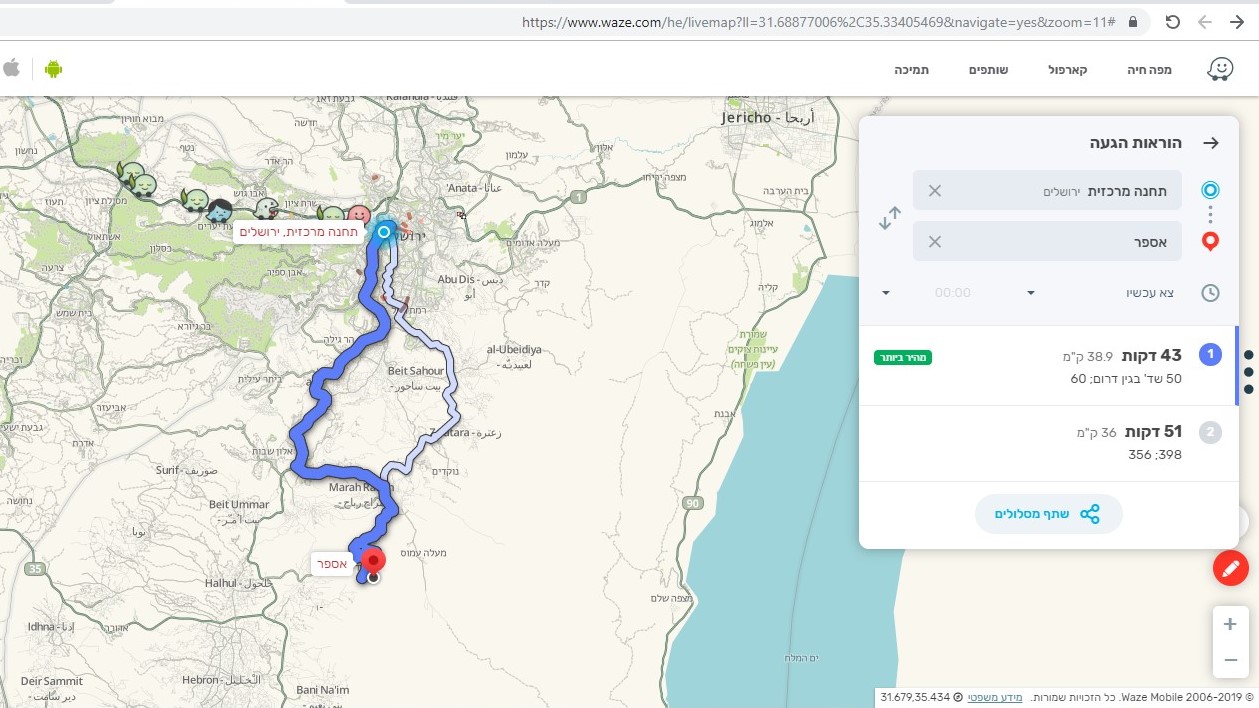Clear the אספר destination field
The height and width of the screenshot is (708, 1259).
935,241
